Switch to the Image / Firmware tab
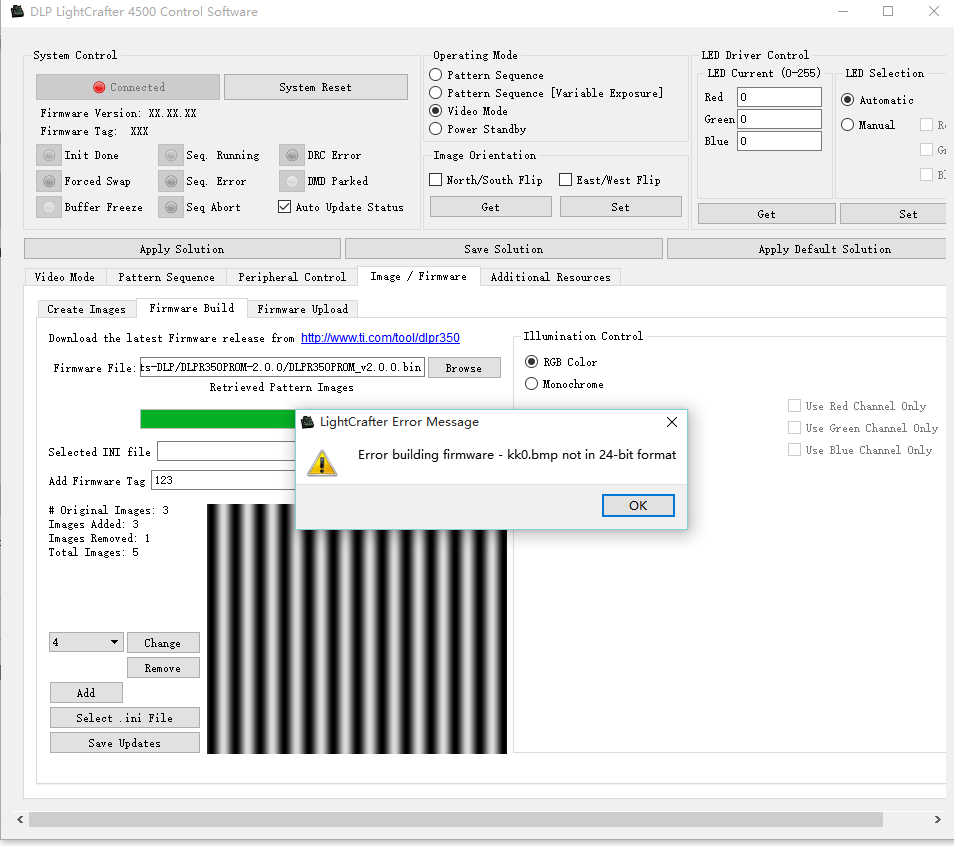 419,276
